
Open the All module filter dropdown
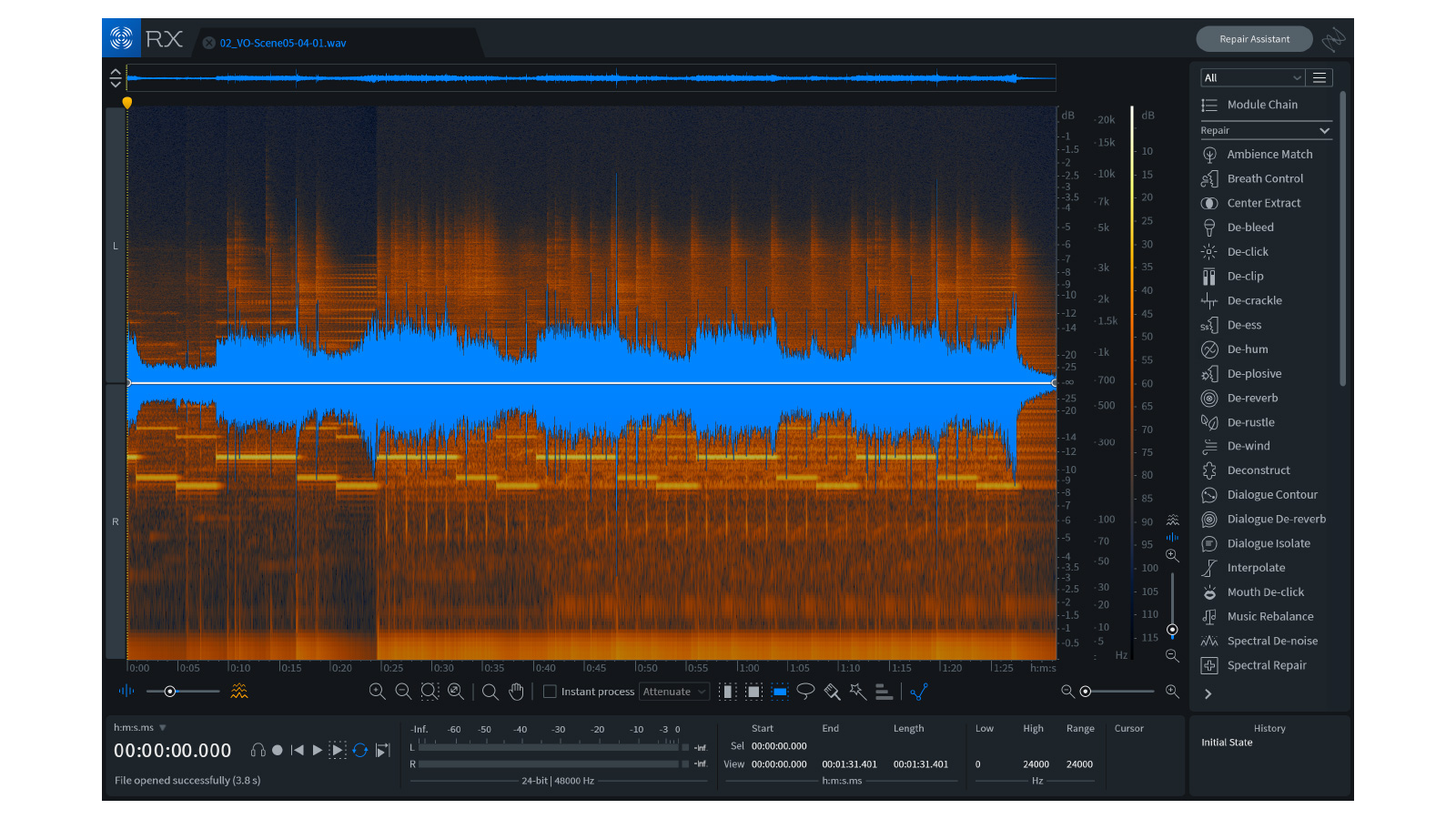[1252, 78]
